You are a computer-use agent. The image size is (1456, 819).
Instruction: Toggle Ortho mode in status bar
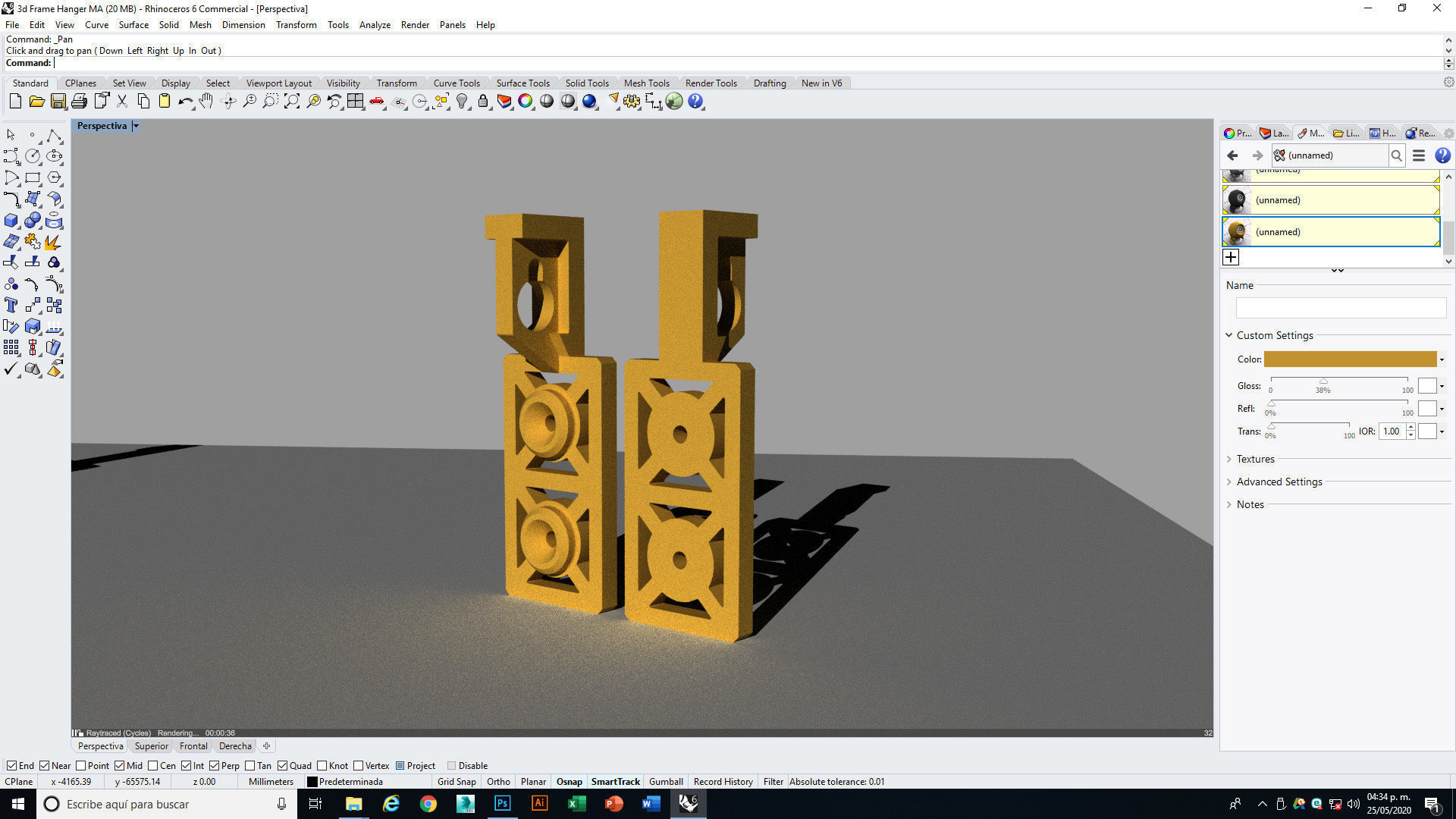click(x=498, y=781)
